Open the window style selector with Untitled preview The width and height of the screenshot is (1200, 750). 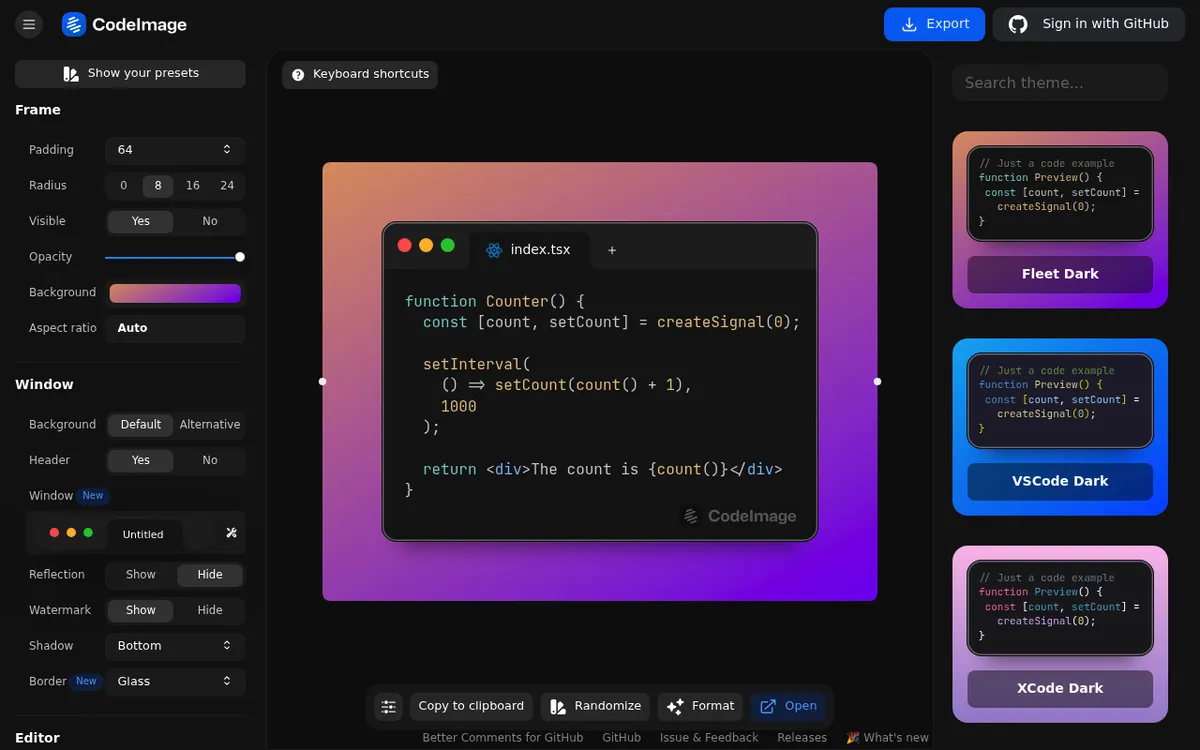[x=135, y=533]
